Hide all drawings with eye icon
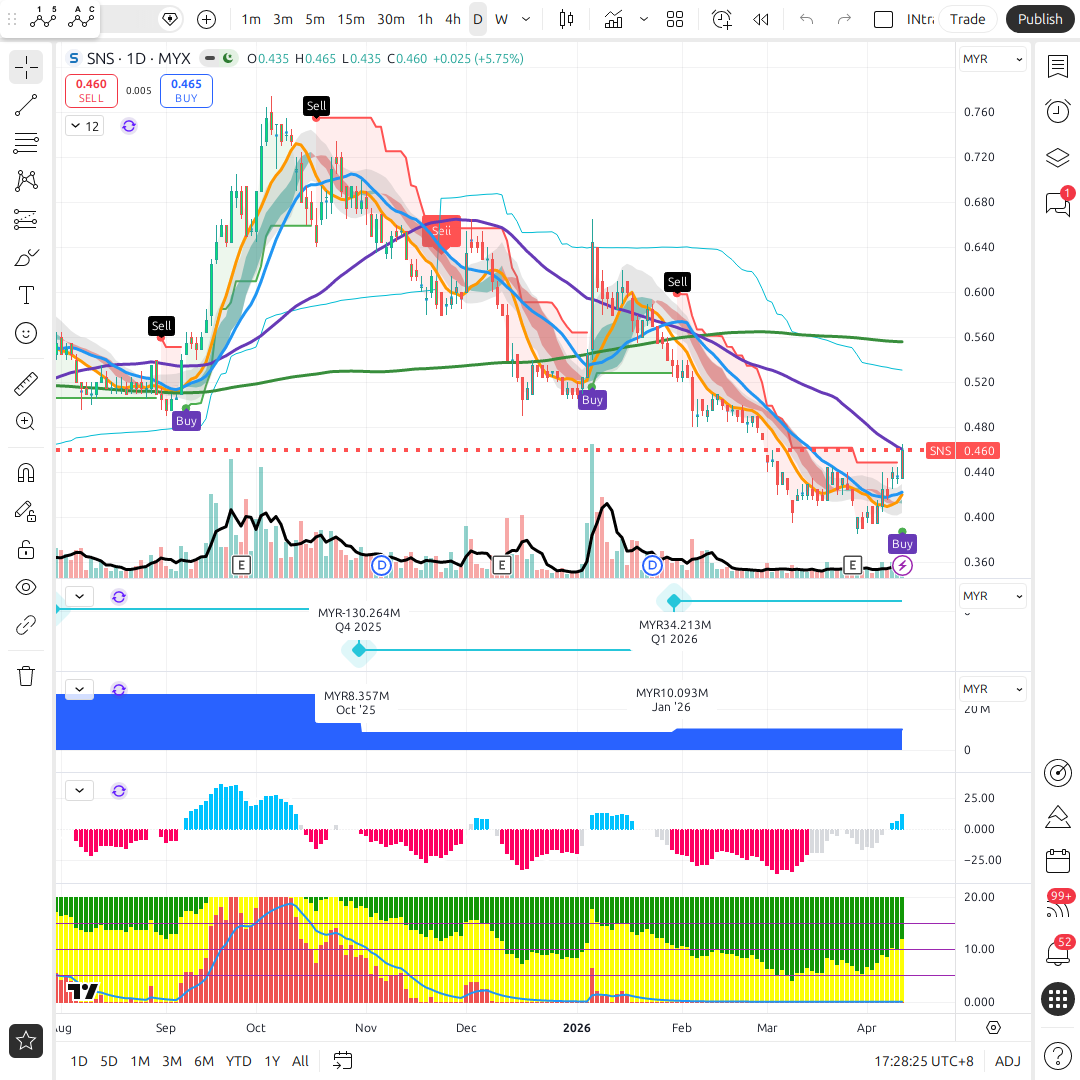The image size is (1080, 1080). [x=26, y=587]
